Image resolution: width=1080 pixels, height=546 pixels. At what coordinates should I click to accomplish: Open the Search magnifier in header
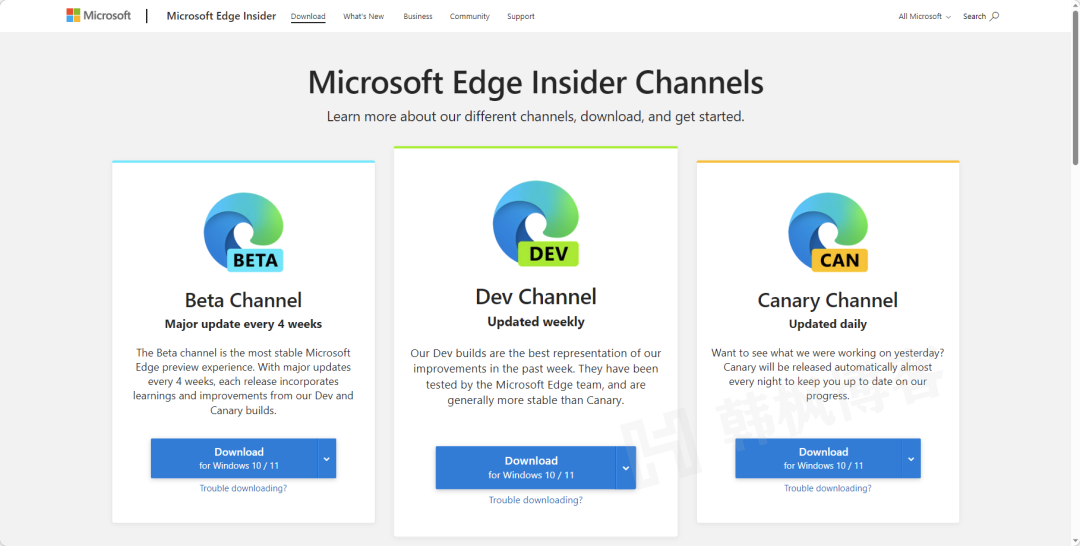994,16
